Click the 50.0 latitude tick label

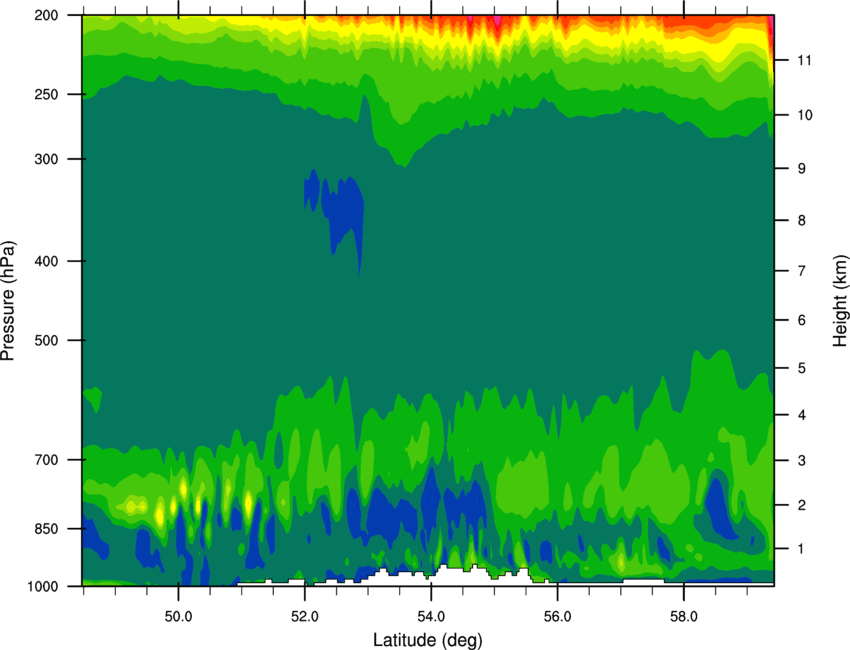click(x=178, y=617)
